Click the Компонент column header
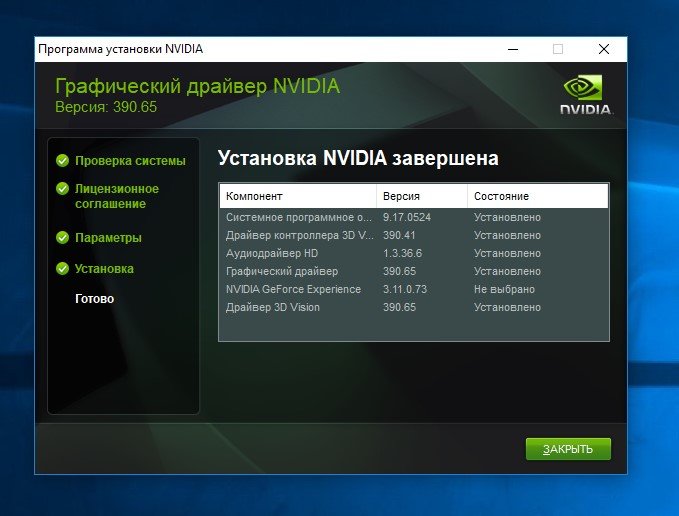 tap(298, 196)
